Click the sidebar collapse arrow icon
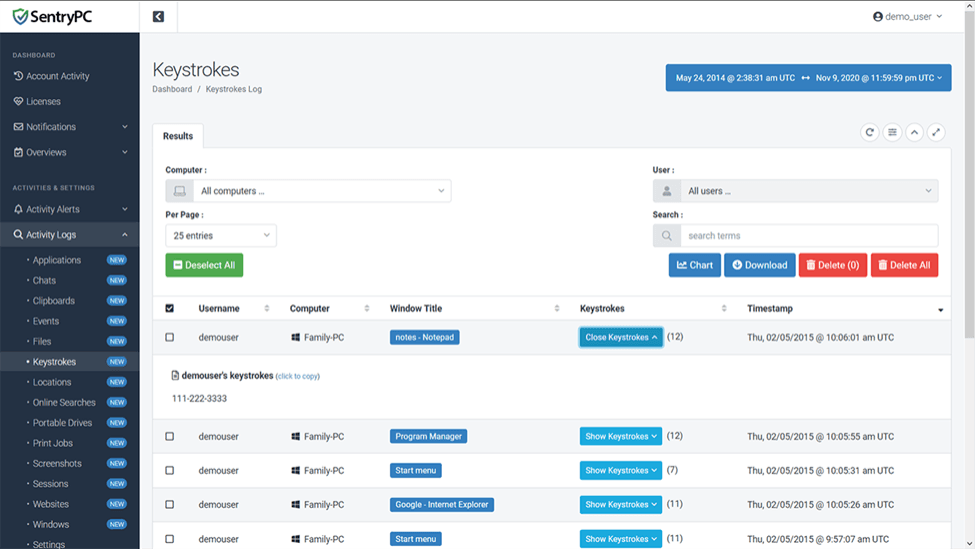The height and width of the screenshot is (550, 979). (x=158, y=17)
